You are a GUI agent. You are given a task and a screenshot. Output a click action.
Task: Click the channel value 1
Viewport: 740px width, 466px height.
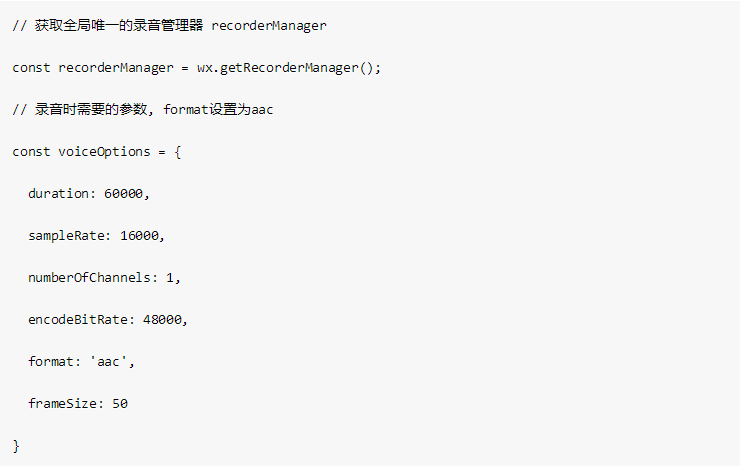170,278
